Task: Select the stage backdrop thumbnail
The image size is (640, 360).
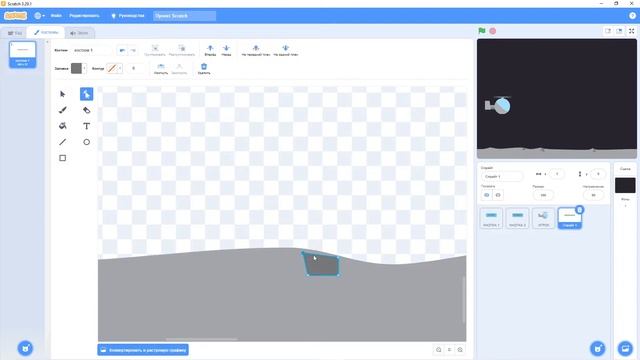Action: pyautogui.click(x=625, y=185)
